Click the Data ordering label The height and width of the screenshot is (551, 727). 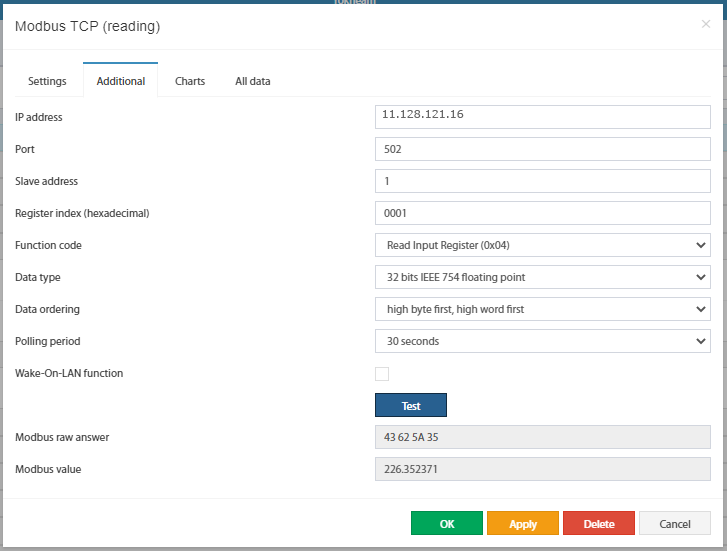click(47, 309)
